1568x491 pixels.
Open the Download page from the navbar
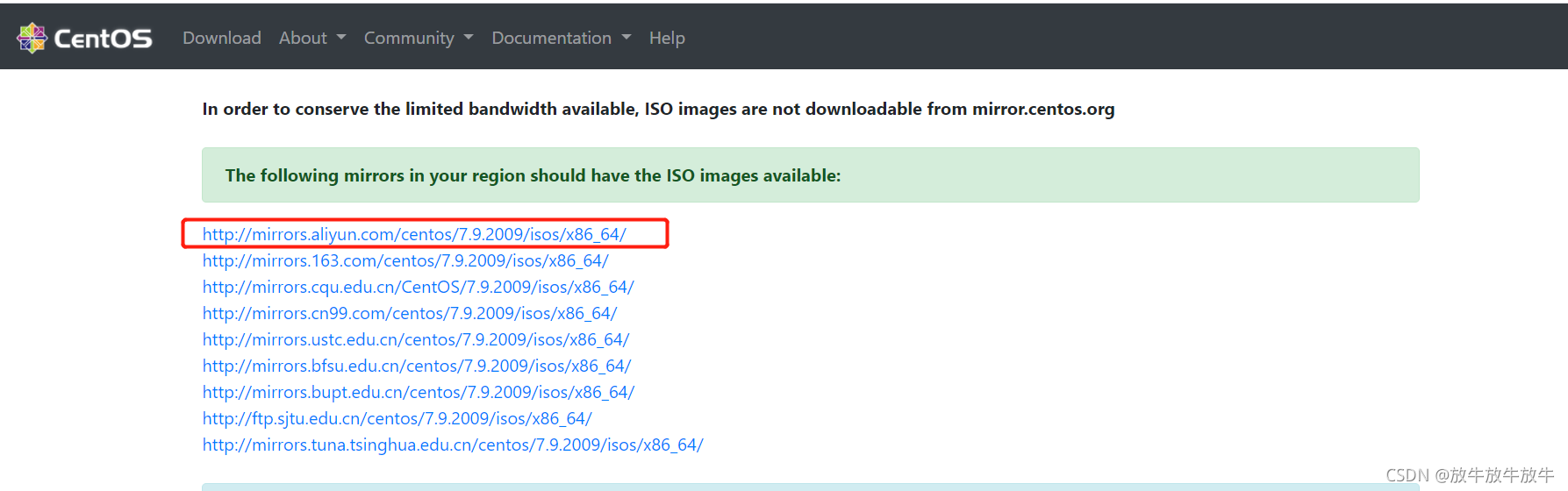point(222,38)
